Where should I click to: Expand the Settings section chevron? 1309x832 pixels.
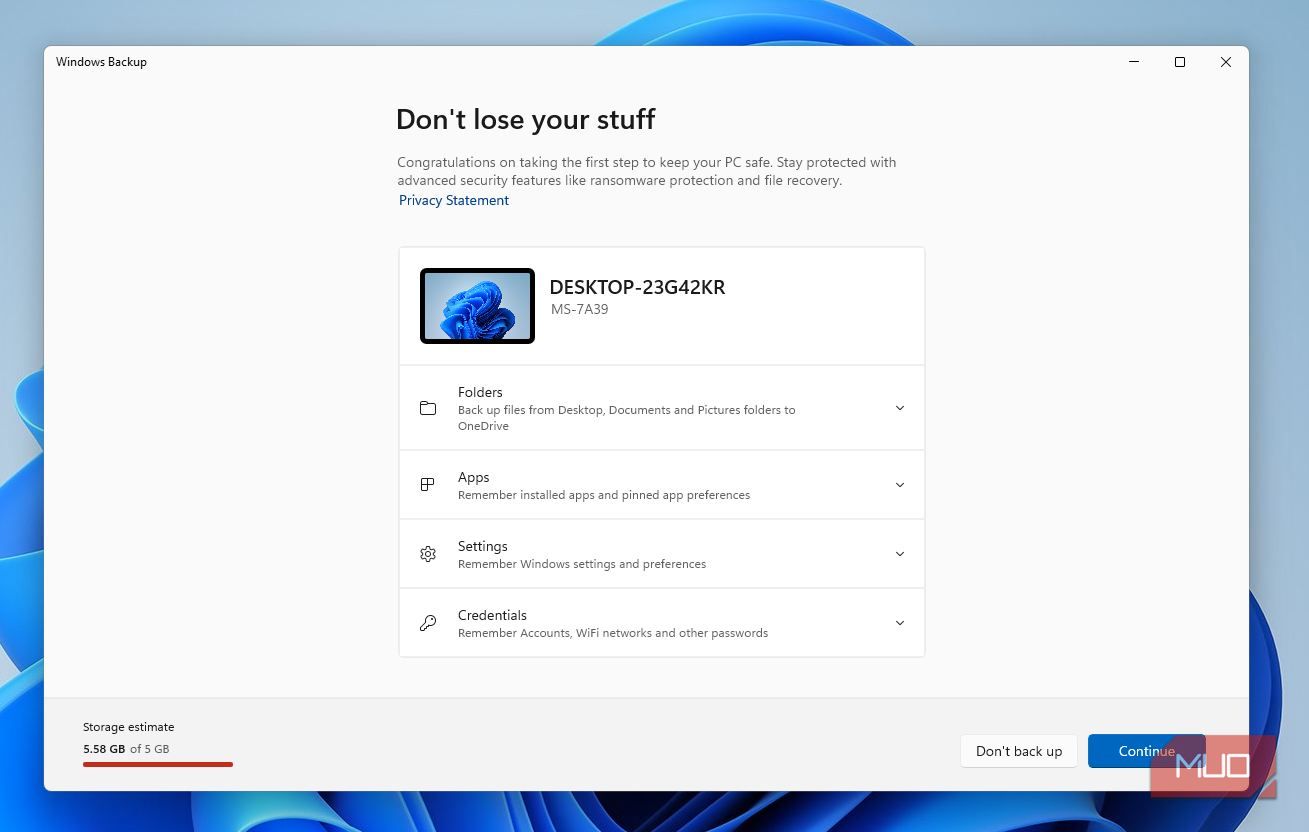pos(899,554)
